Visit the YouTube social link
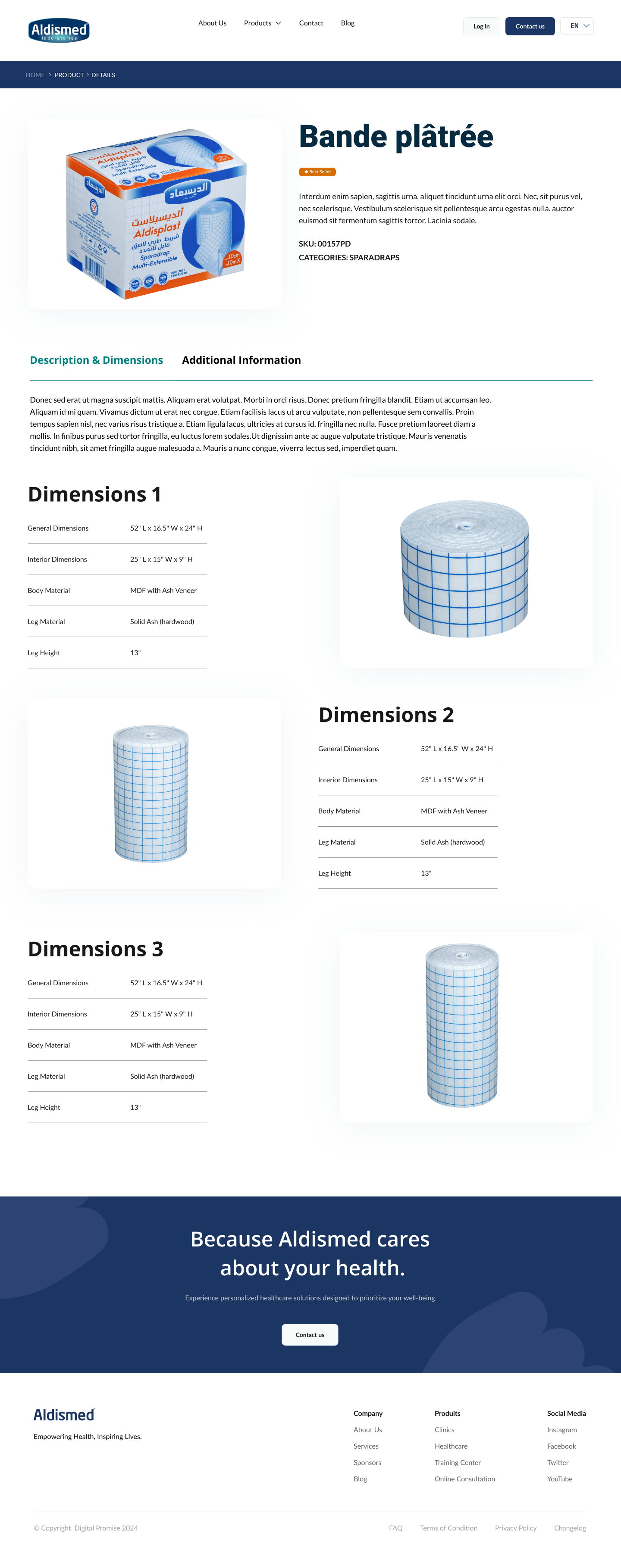Screen dimensions: 621x1568 (559, 1479)
